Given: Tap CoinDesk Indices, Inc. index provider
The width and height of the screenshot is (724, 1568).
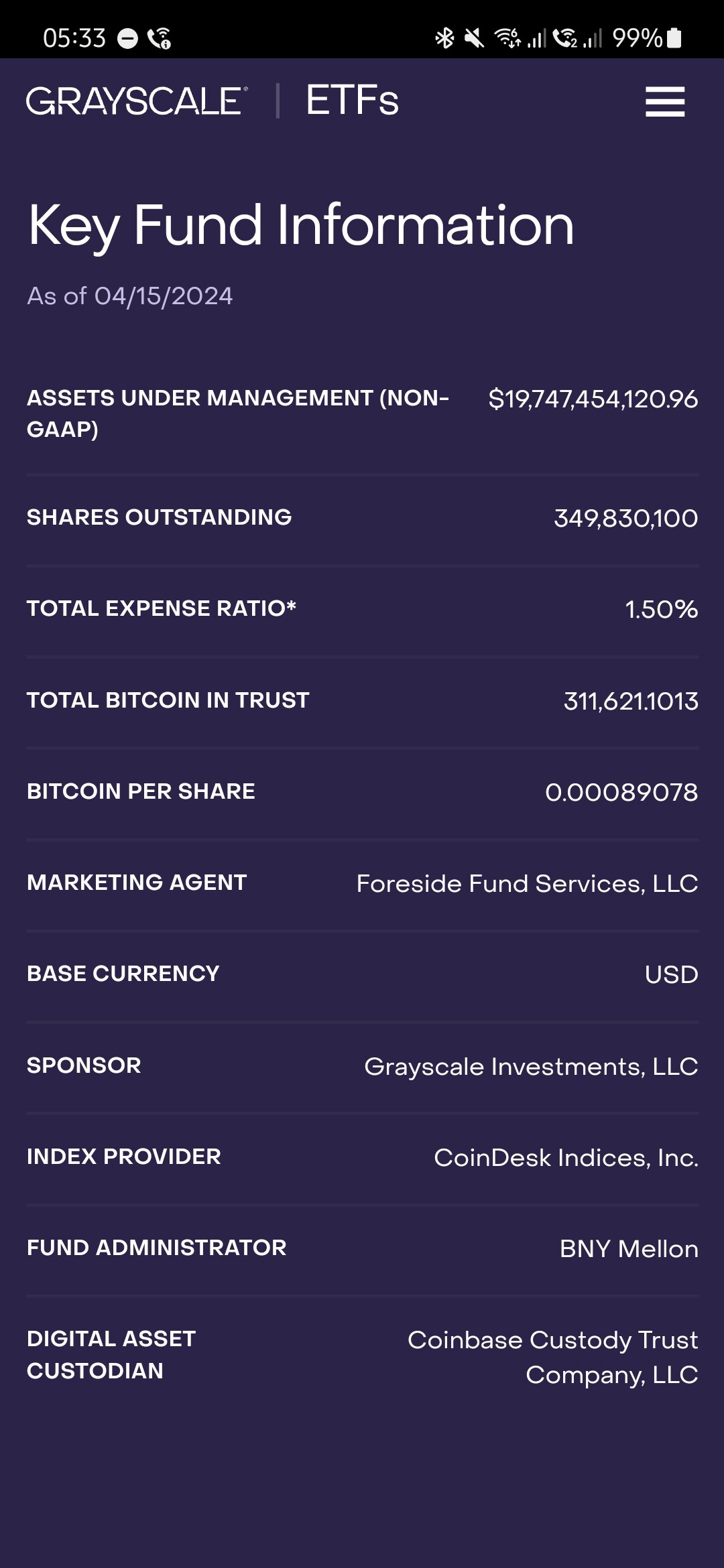Looking at the screenshot, I should [566, 1158].
